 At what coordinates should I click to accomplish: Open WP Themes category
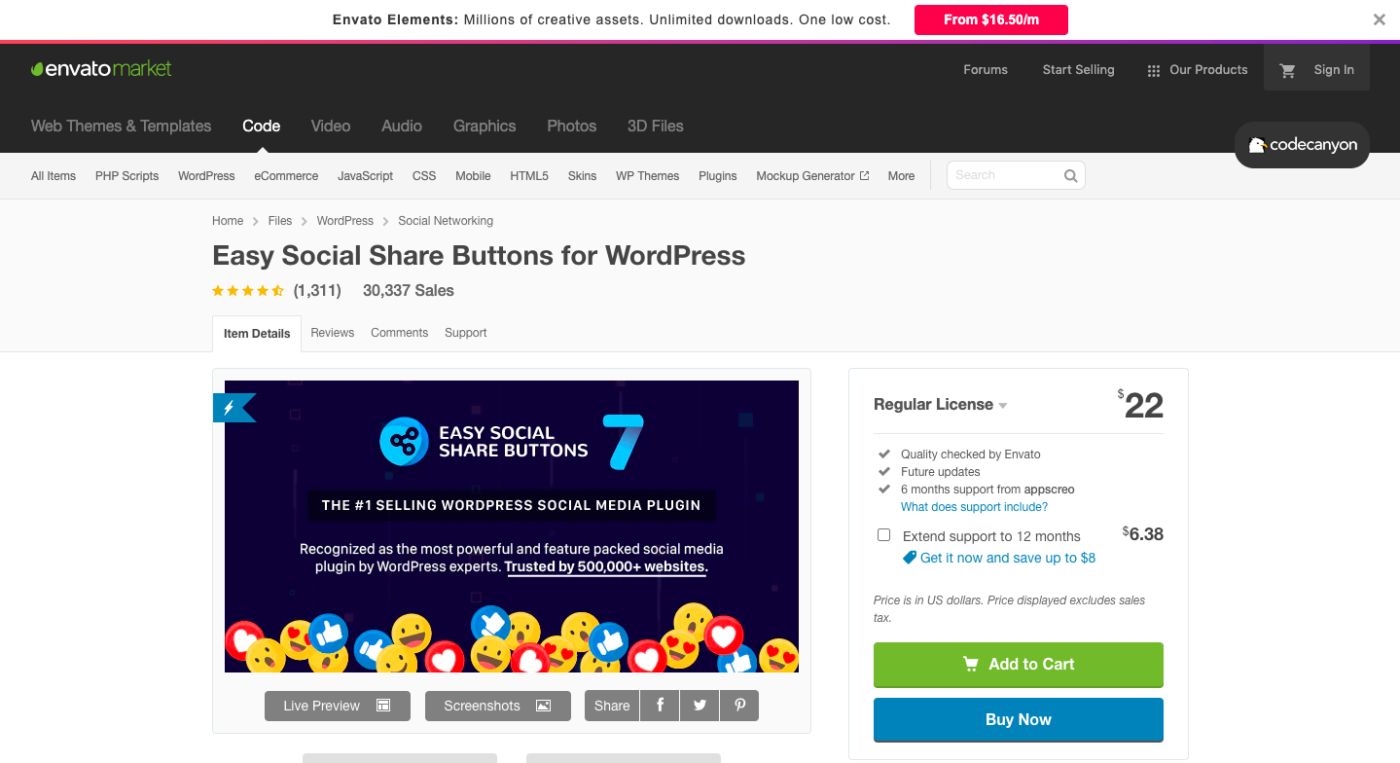coord(647,176)
